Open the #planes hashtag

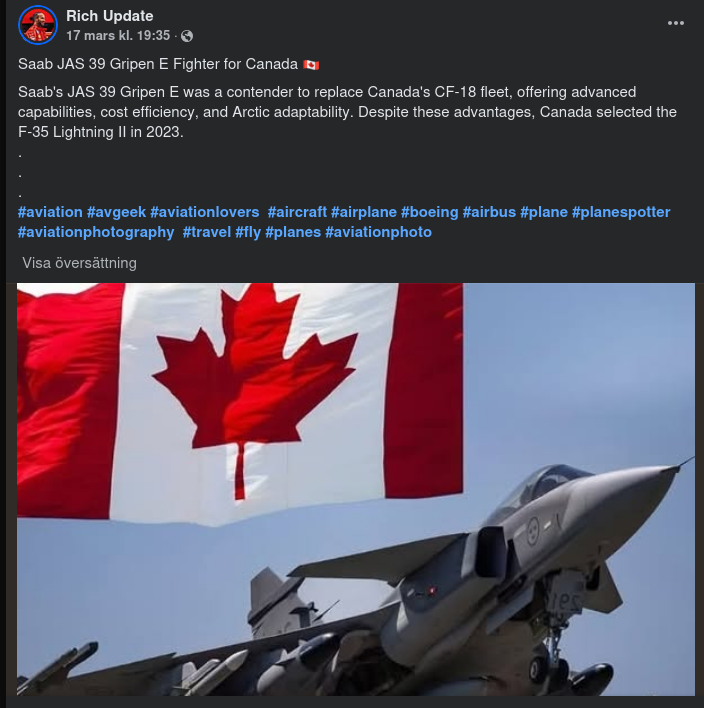293,232
